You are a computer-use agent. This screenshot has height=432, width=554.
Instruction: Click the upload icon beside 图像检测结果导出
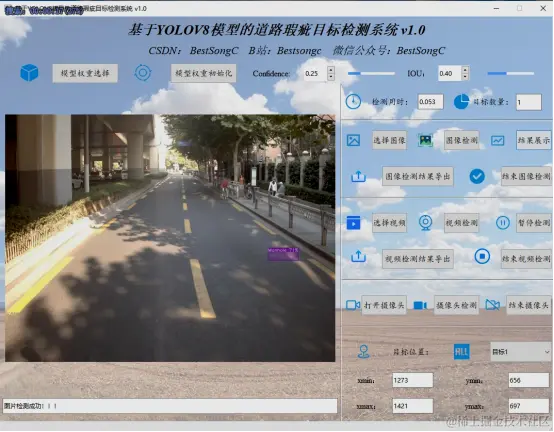(x=358, y=176)
